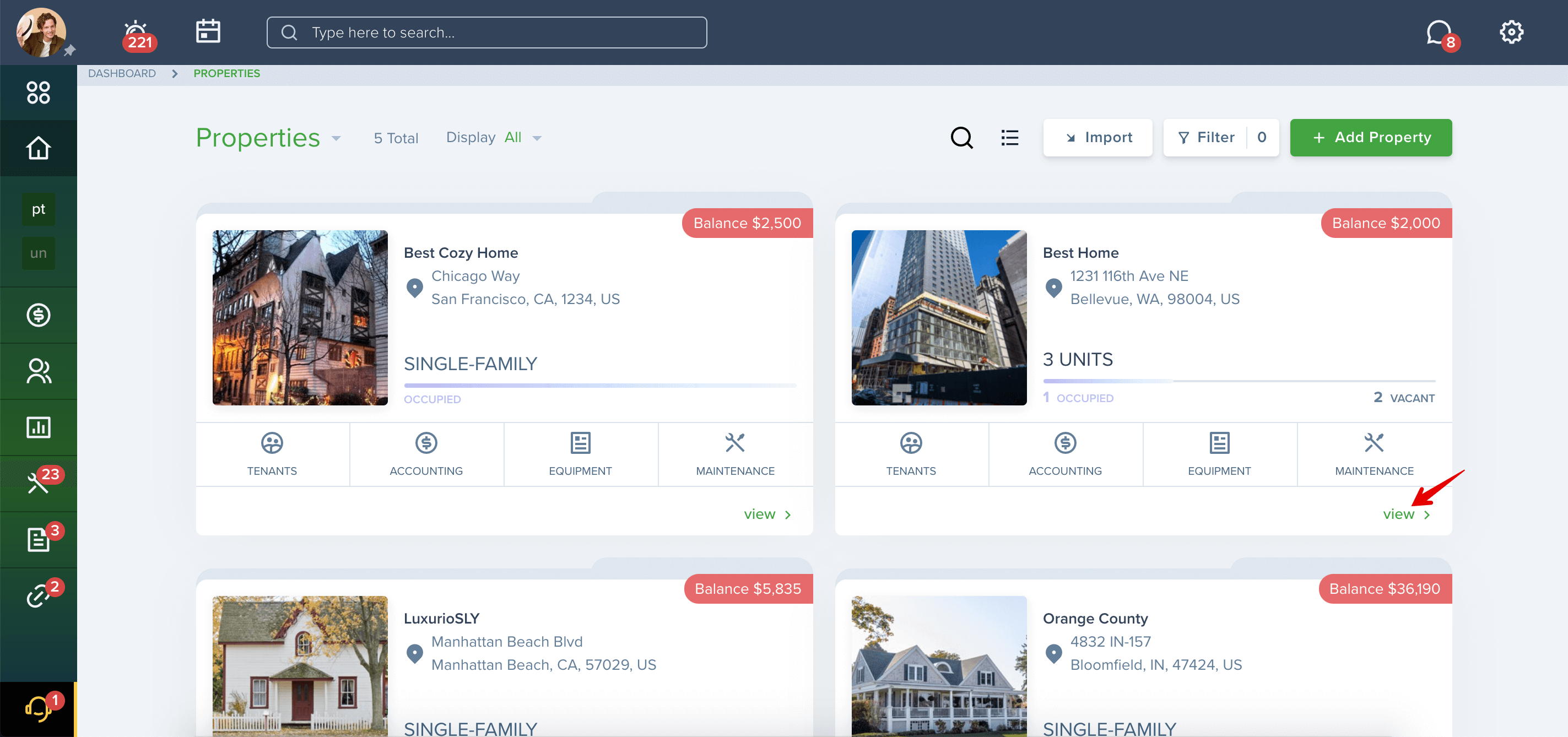1568x737 pixels.
Task: Open Tenants for Best Cozy Home
Action: (x=272, y=454)
